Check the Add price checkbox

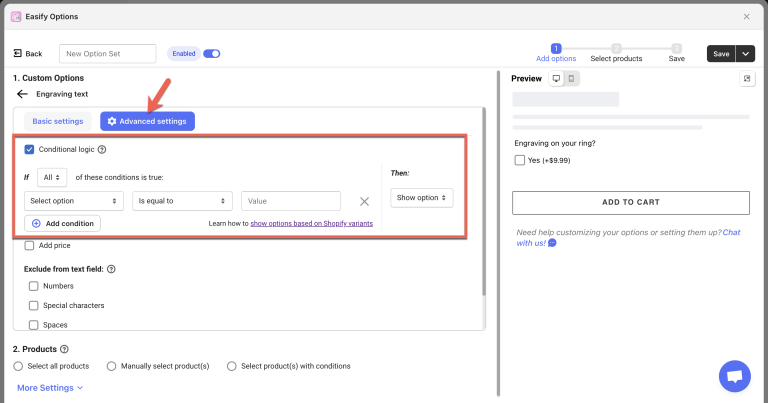point(29,245)
